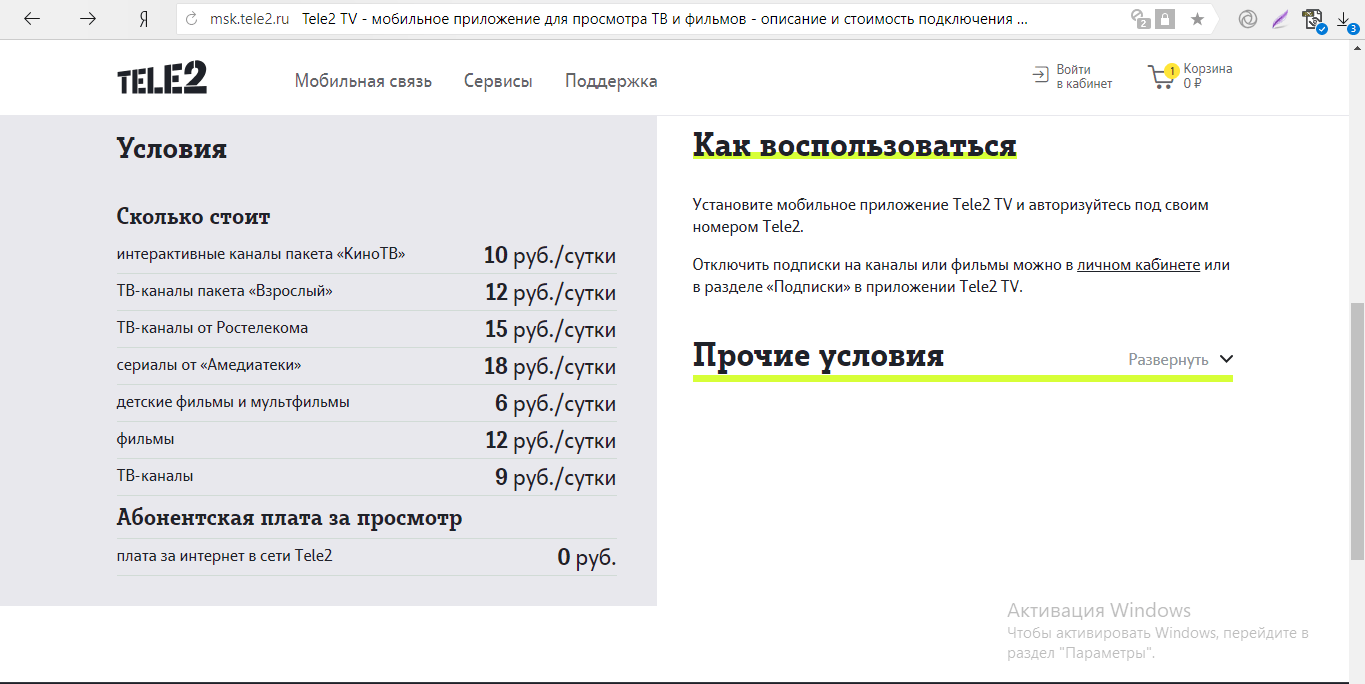Screen dimensions: 1365x684
Task: Click the КиноТВ interactive channels row label
Action: click(261, 254)
